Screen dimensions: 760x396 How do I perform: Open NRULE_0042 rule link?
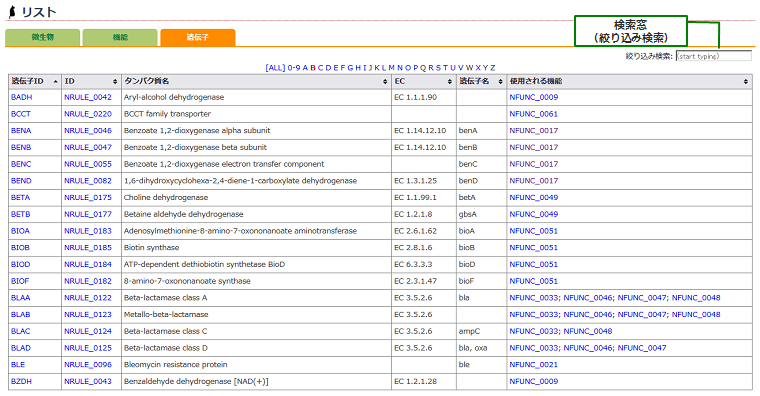point(88,97)
